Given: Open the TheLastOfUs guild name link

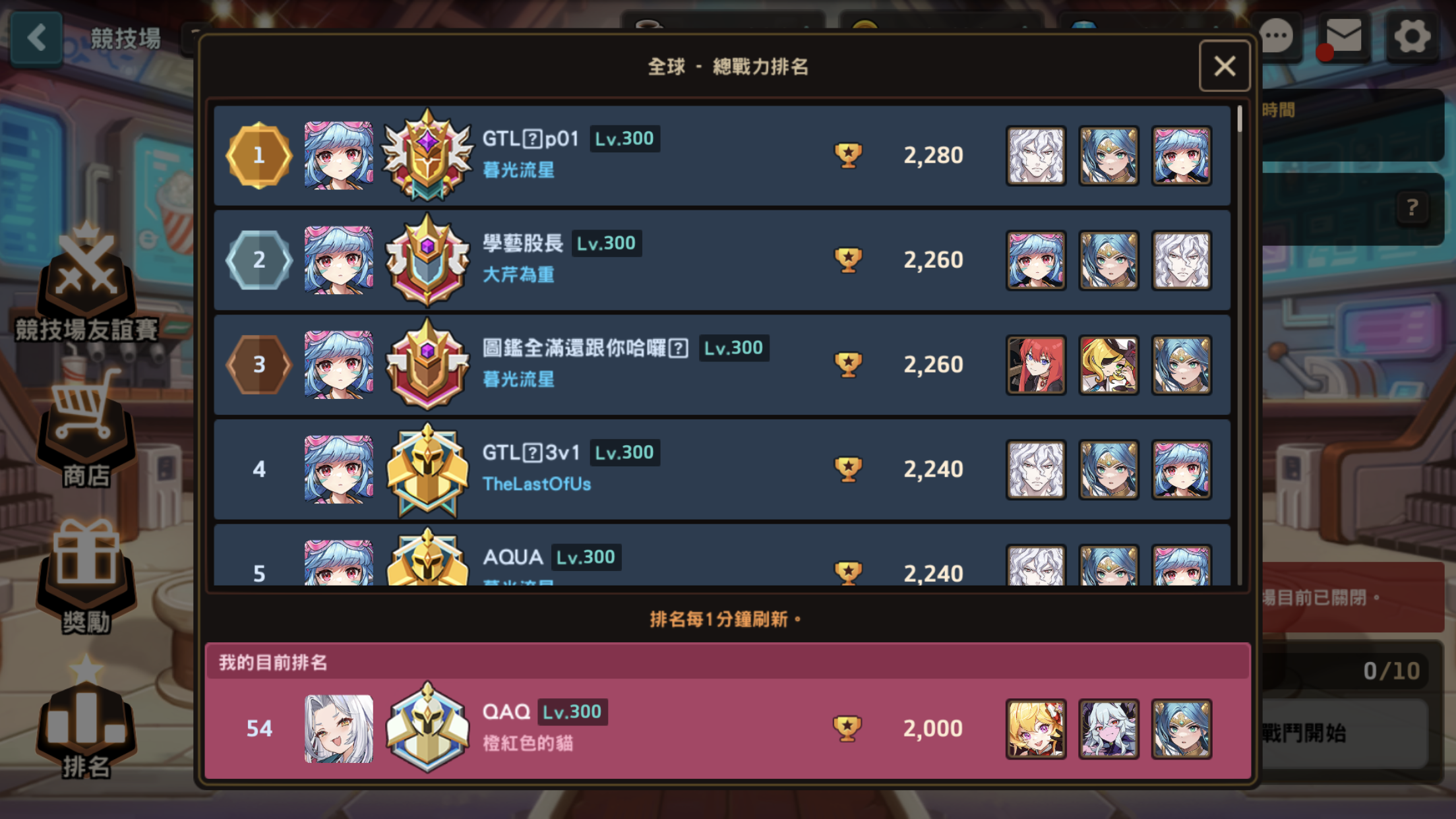Looking at the screenshot, I should pos(537,484).
